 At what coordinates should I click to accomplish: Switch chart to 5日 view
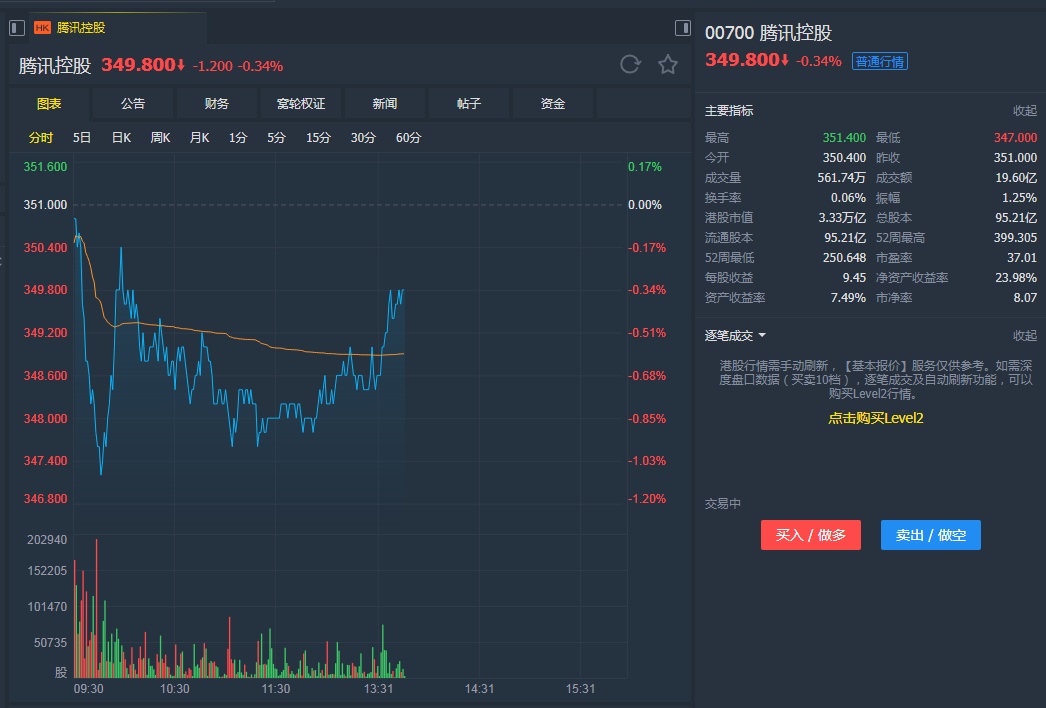coord(82,138)
